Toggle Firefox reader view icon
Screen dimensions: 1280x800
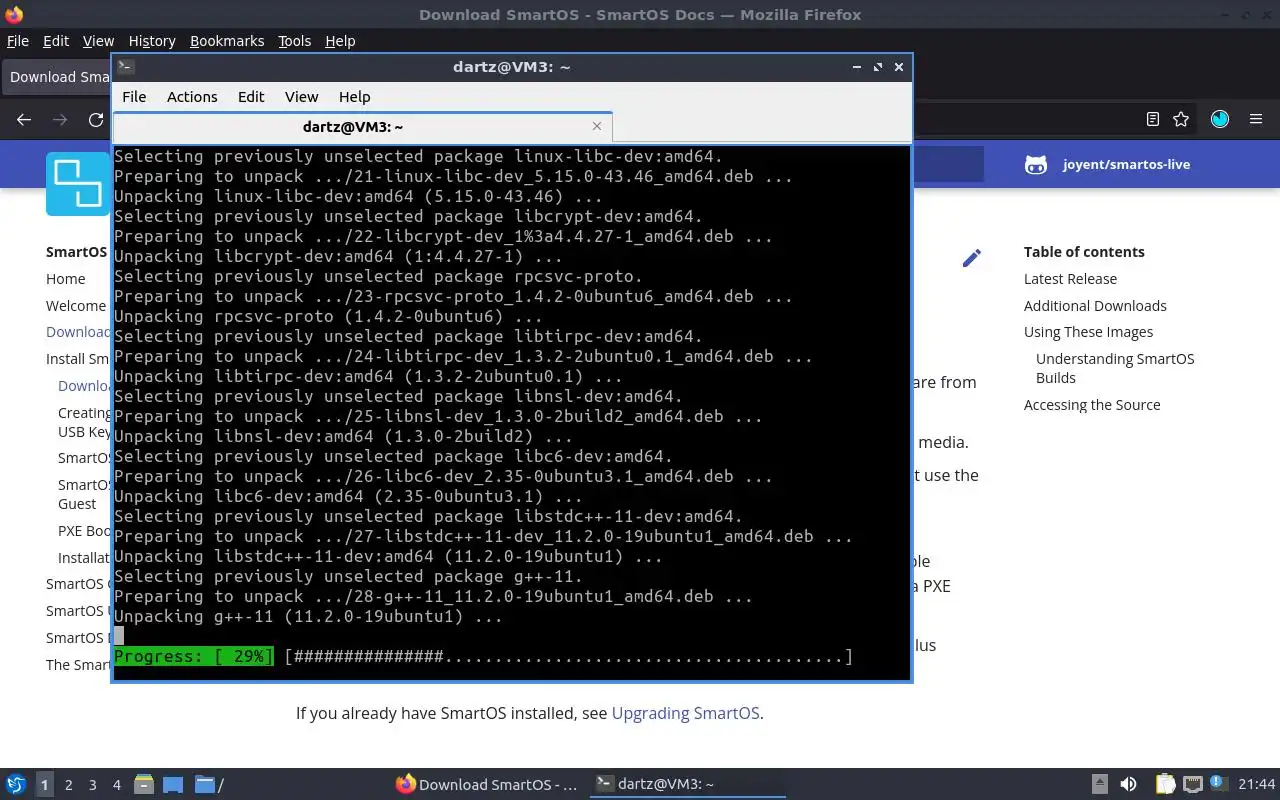click(x=1152, y=119)
